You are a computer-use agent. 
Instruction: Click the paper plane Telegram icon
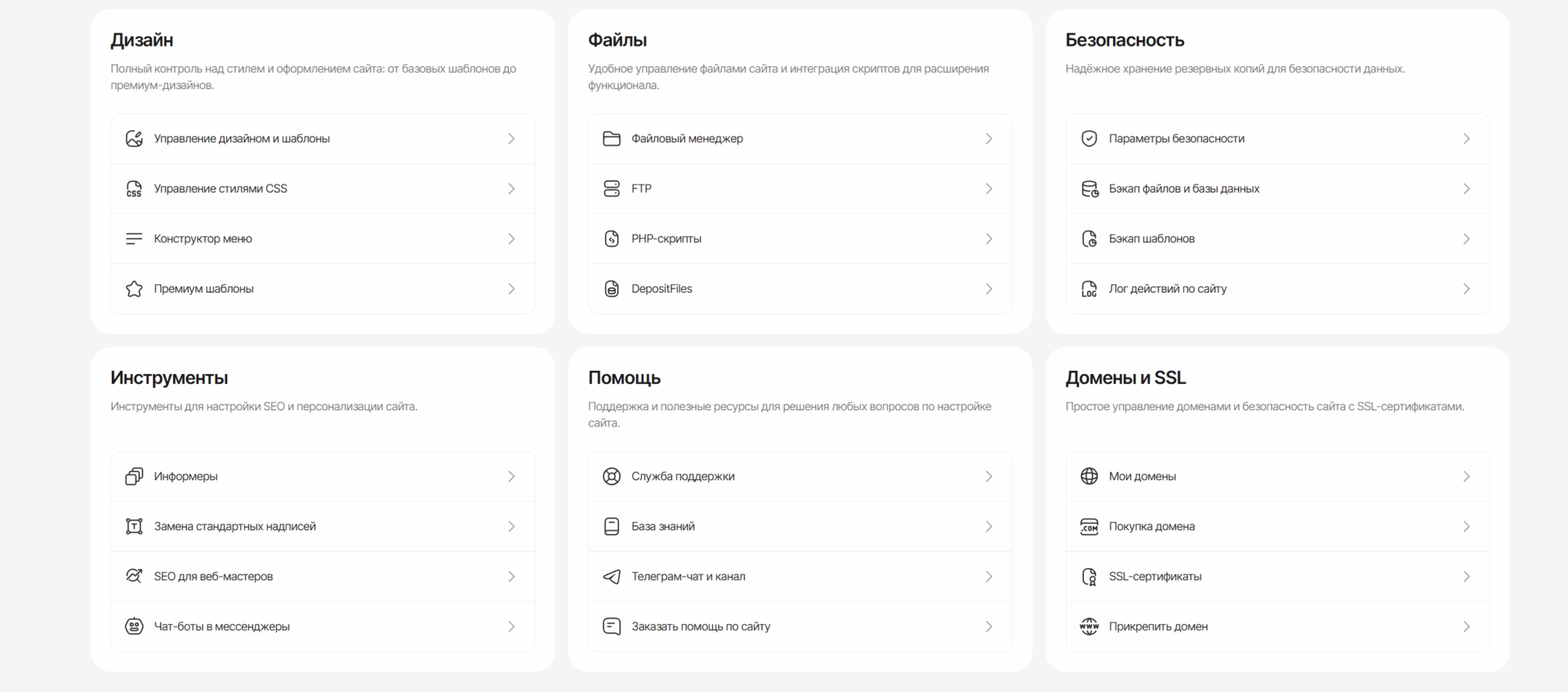point(612,577)
